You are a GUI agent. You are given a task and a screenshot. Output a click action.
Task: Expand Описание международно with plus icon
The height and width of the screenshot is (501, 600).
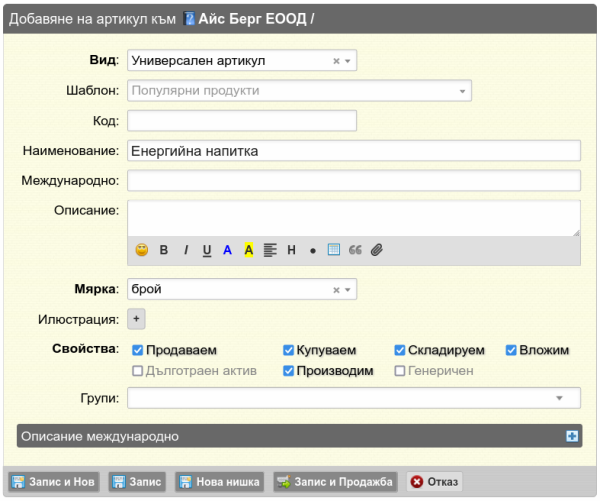(572, 436)
